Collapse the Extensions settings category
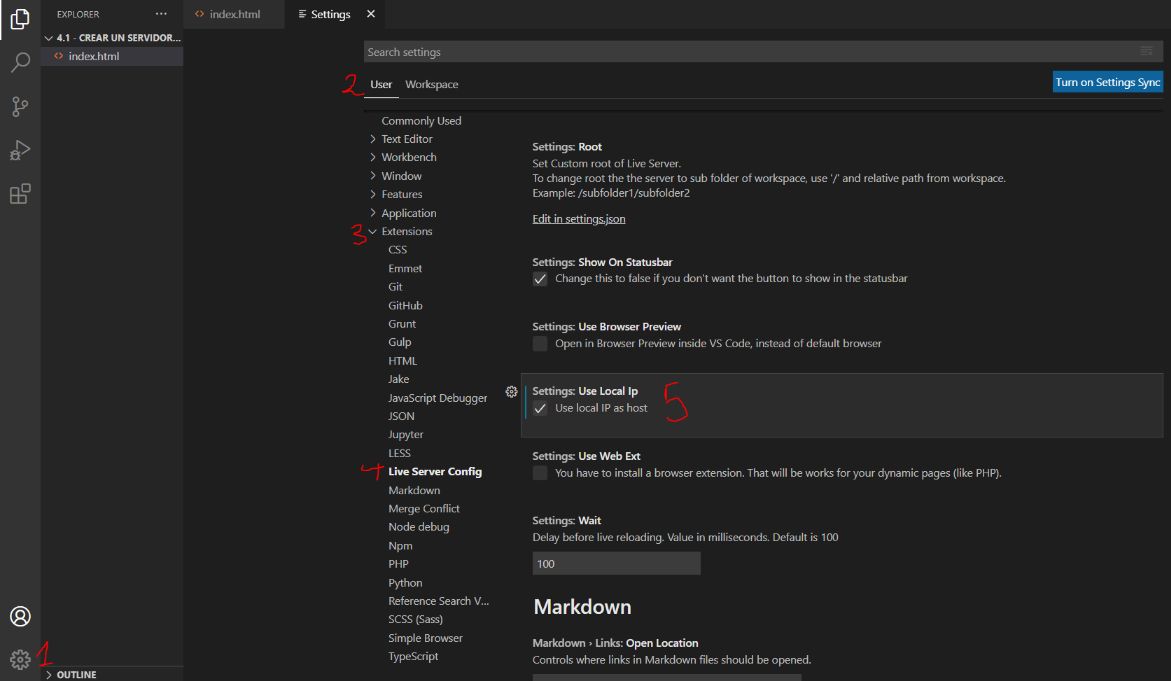The height and width of the screenshot is (681, 1171). tap(373, 232)
